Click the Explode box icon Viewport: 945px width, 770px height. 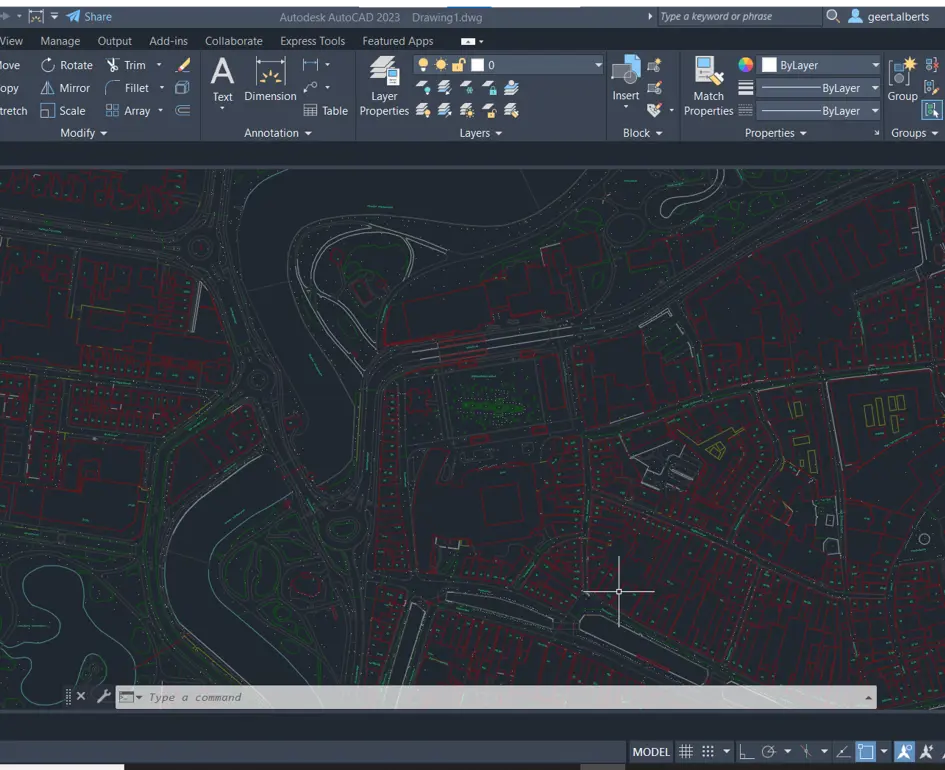(182, 88)
